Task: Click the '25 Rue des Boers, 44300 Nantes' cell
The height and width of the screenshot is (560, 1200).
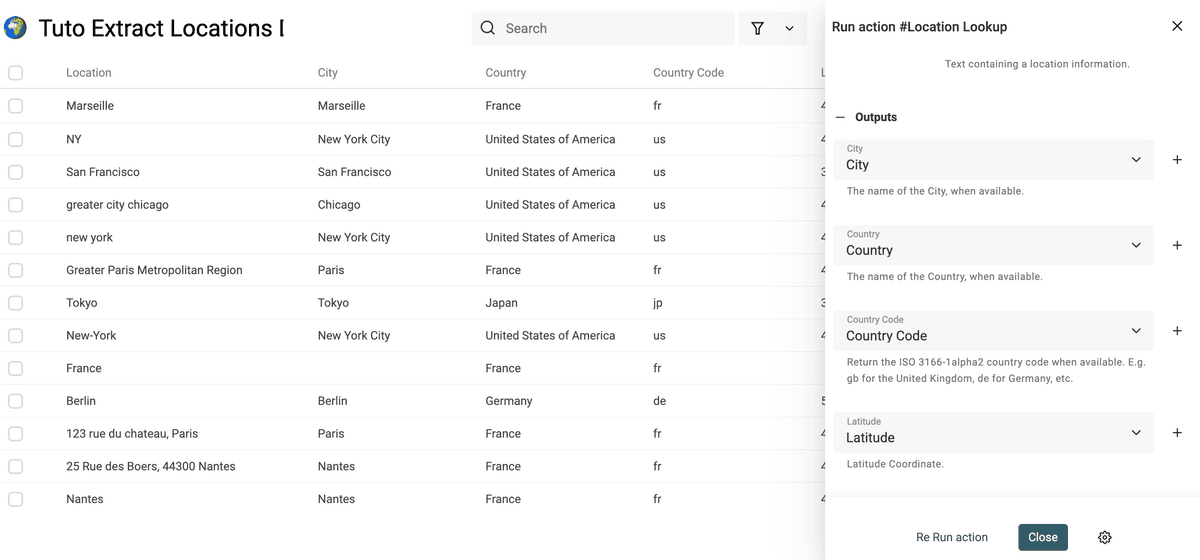Action: coord(152,466)
